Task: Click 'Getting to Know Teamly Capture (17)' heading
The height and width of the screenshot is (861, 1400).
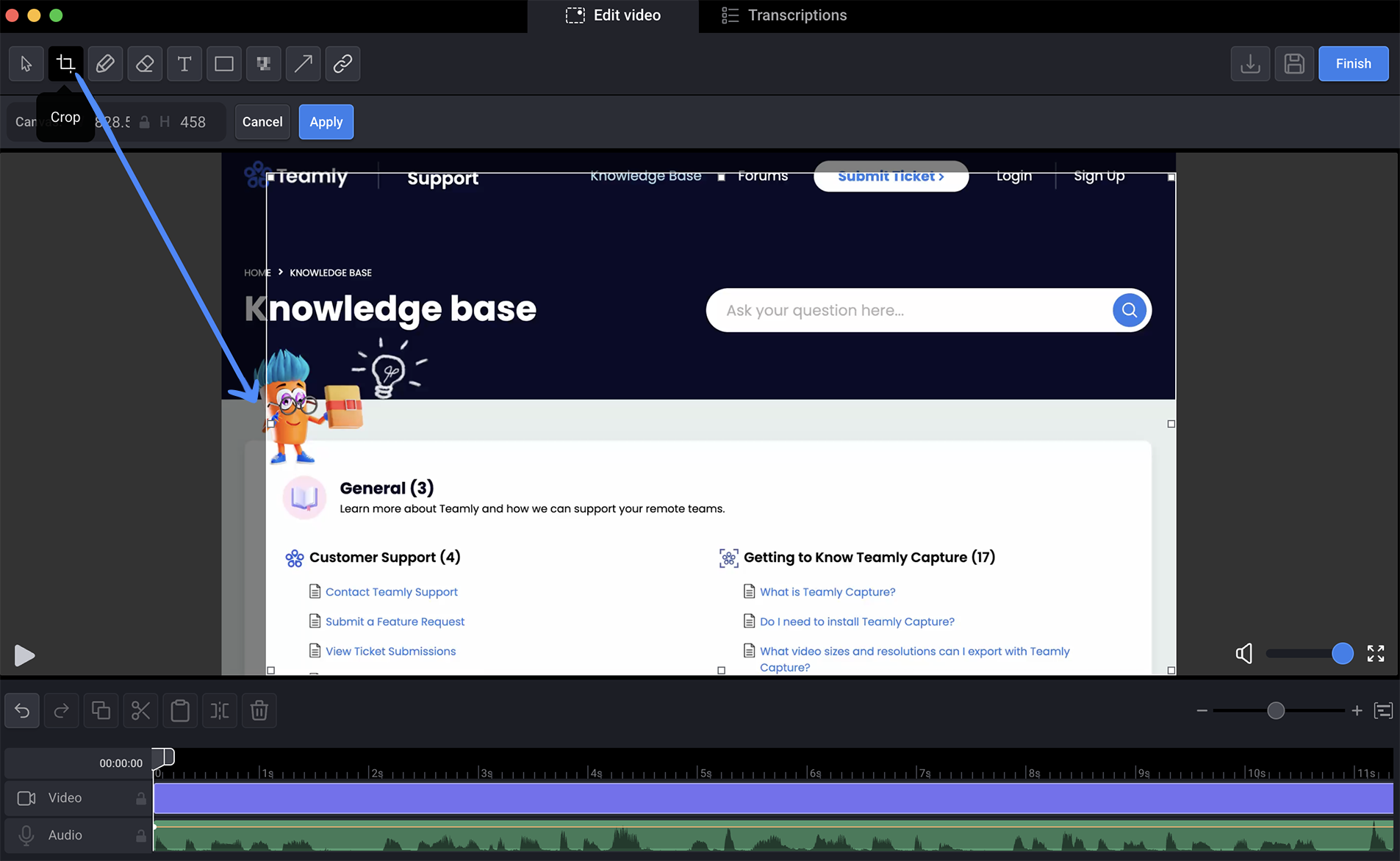Action: coord(869,557)
